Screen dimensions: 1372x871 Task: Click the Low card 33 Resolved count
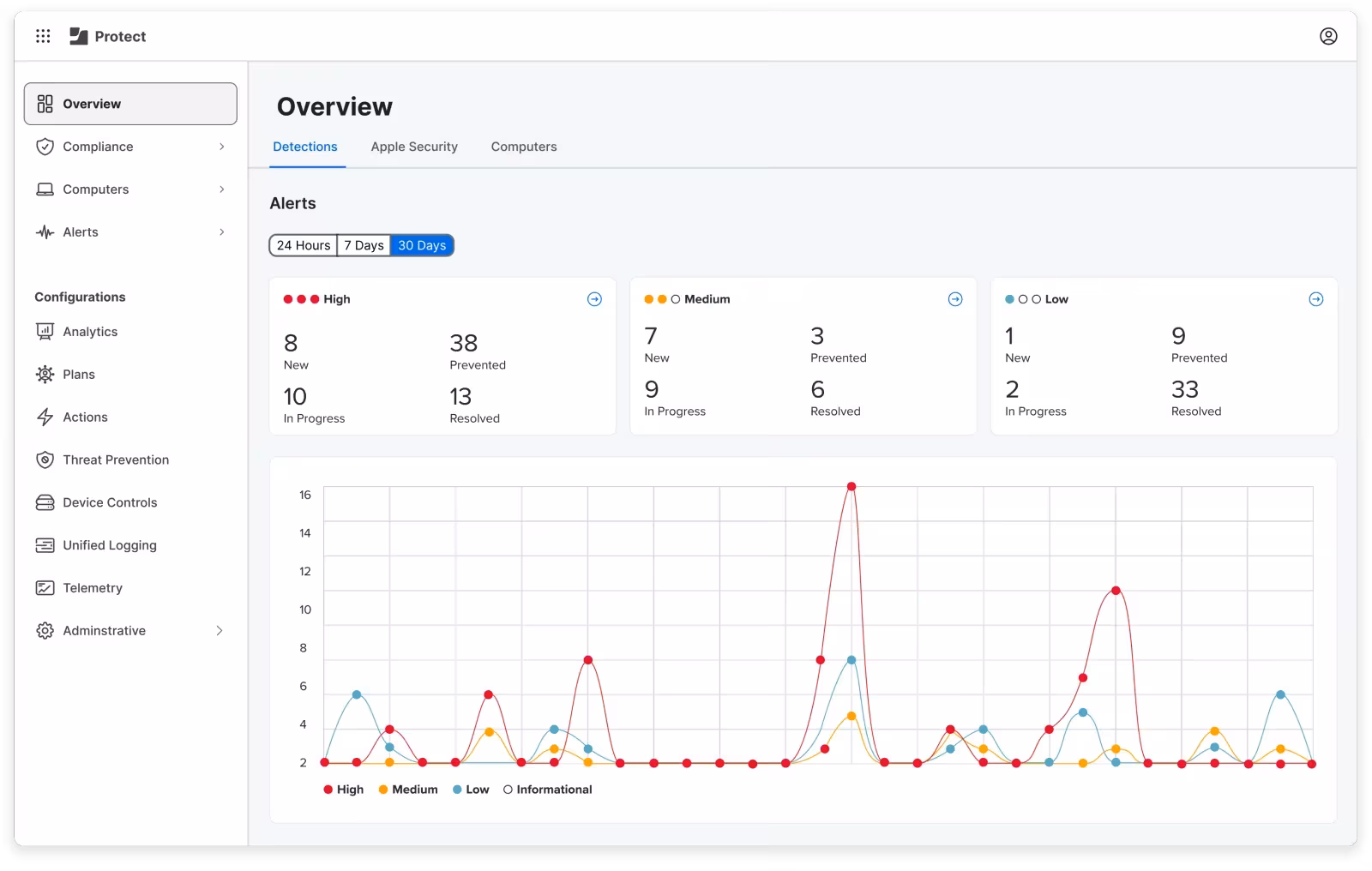(1185, 389)
